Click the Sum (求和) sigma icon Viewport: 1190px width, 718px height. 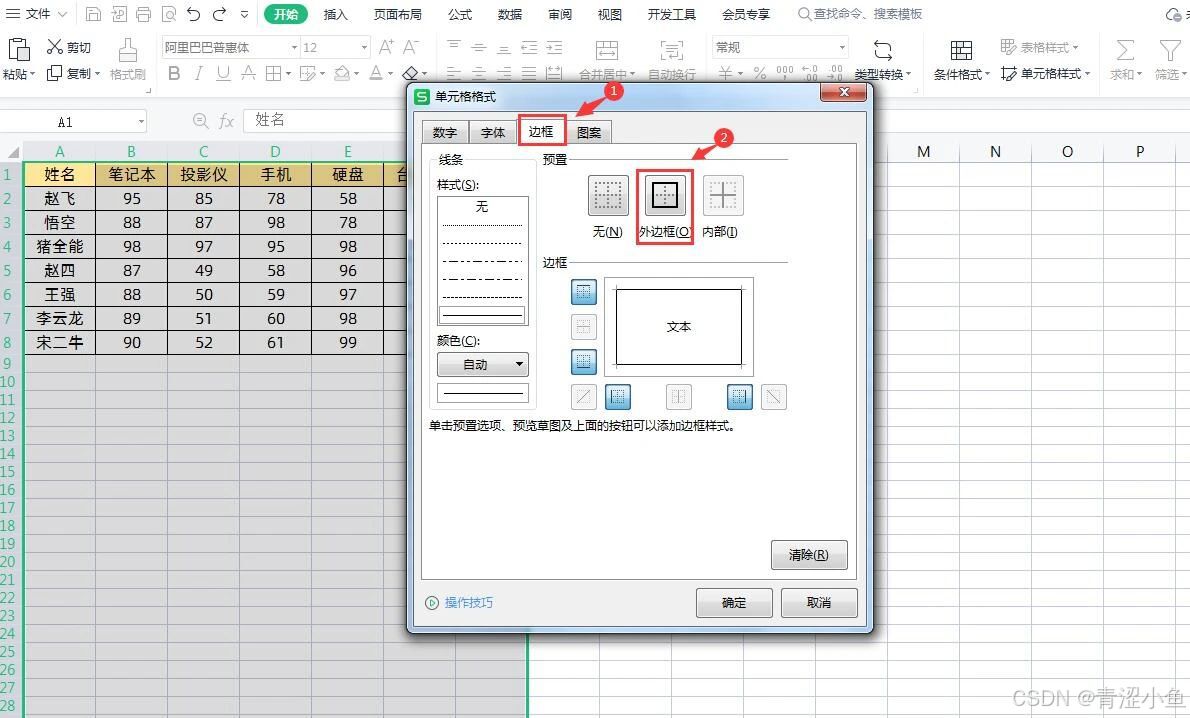click(x=1125, y=50)
